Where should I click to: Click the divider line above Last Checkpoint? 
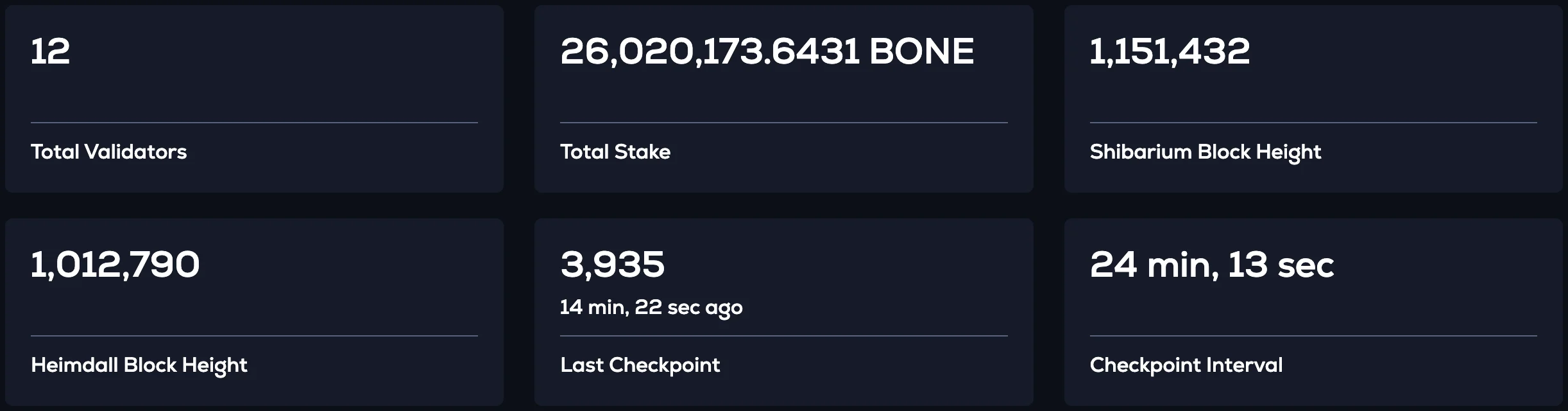pos(783,336)
